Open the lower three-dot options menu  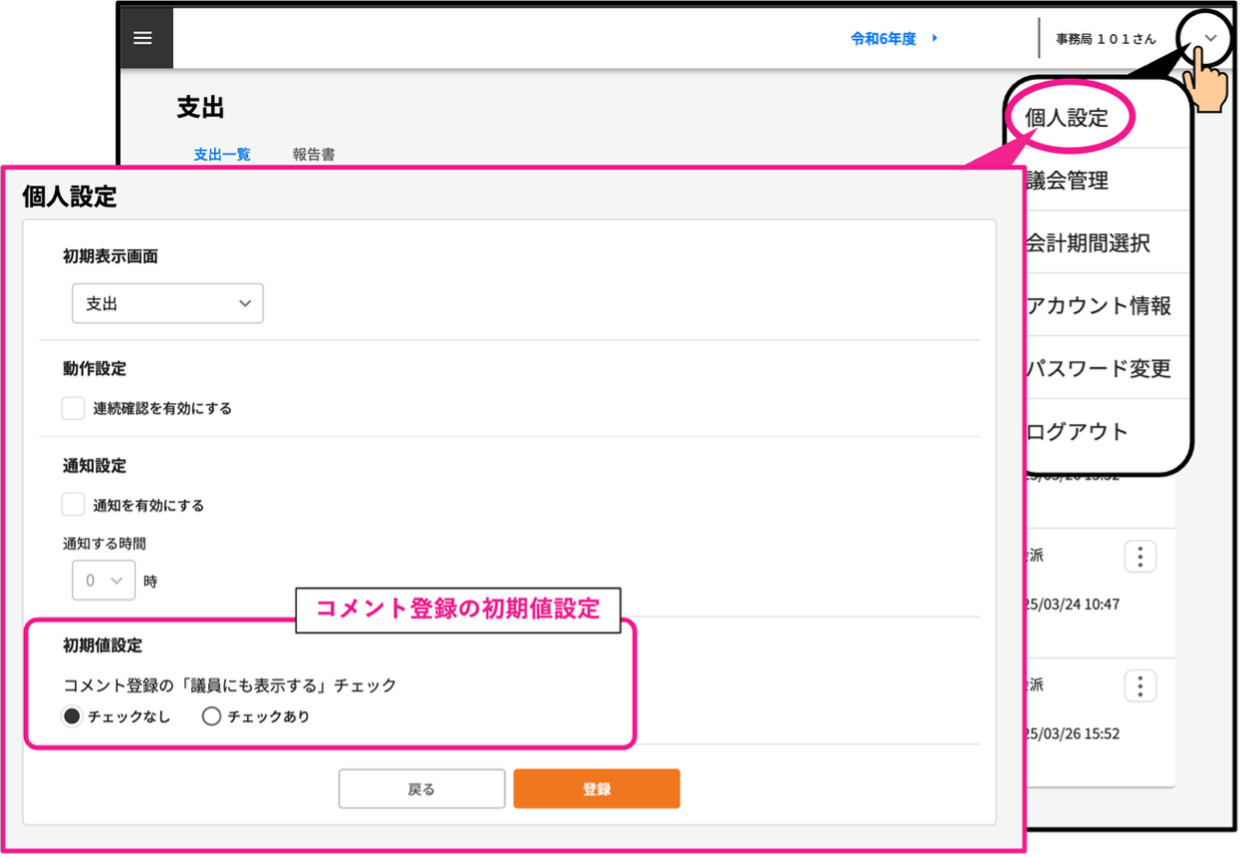coord(1140,686)
